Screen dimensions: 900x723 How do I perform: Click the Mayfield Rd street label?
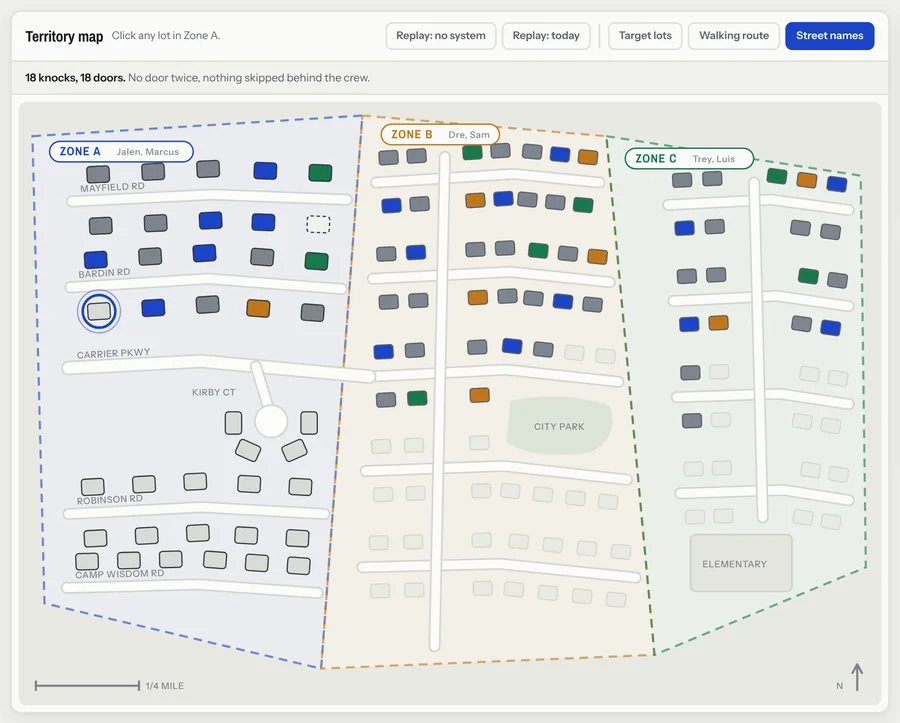(112, 188)
